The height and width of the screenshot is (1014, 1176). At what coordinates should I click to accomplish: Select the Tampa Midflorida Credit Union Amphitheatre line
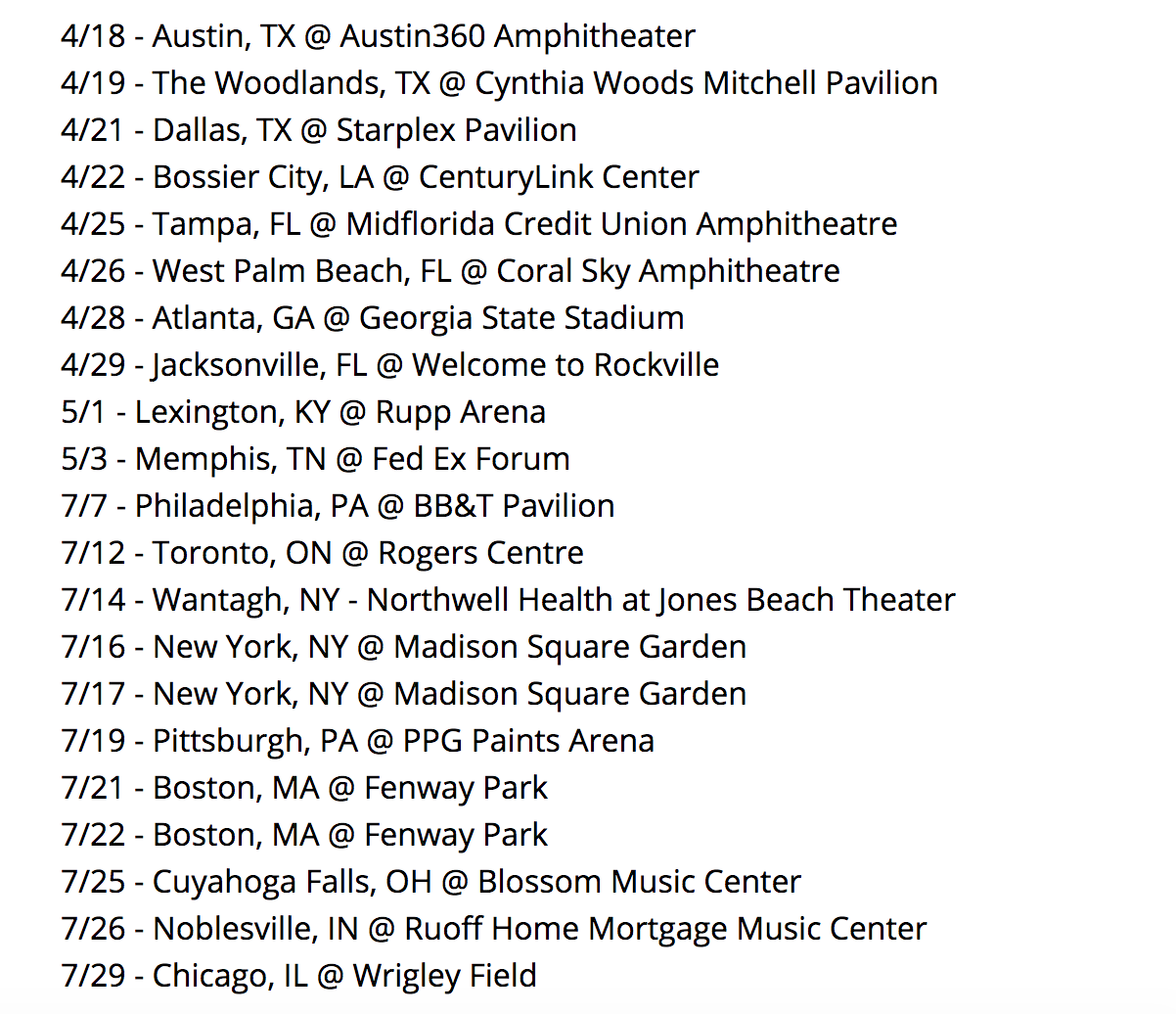click(479, 224)
